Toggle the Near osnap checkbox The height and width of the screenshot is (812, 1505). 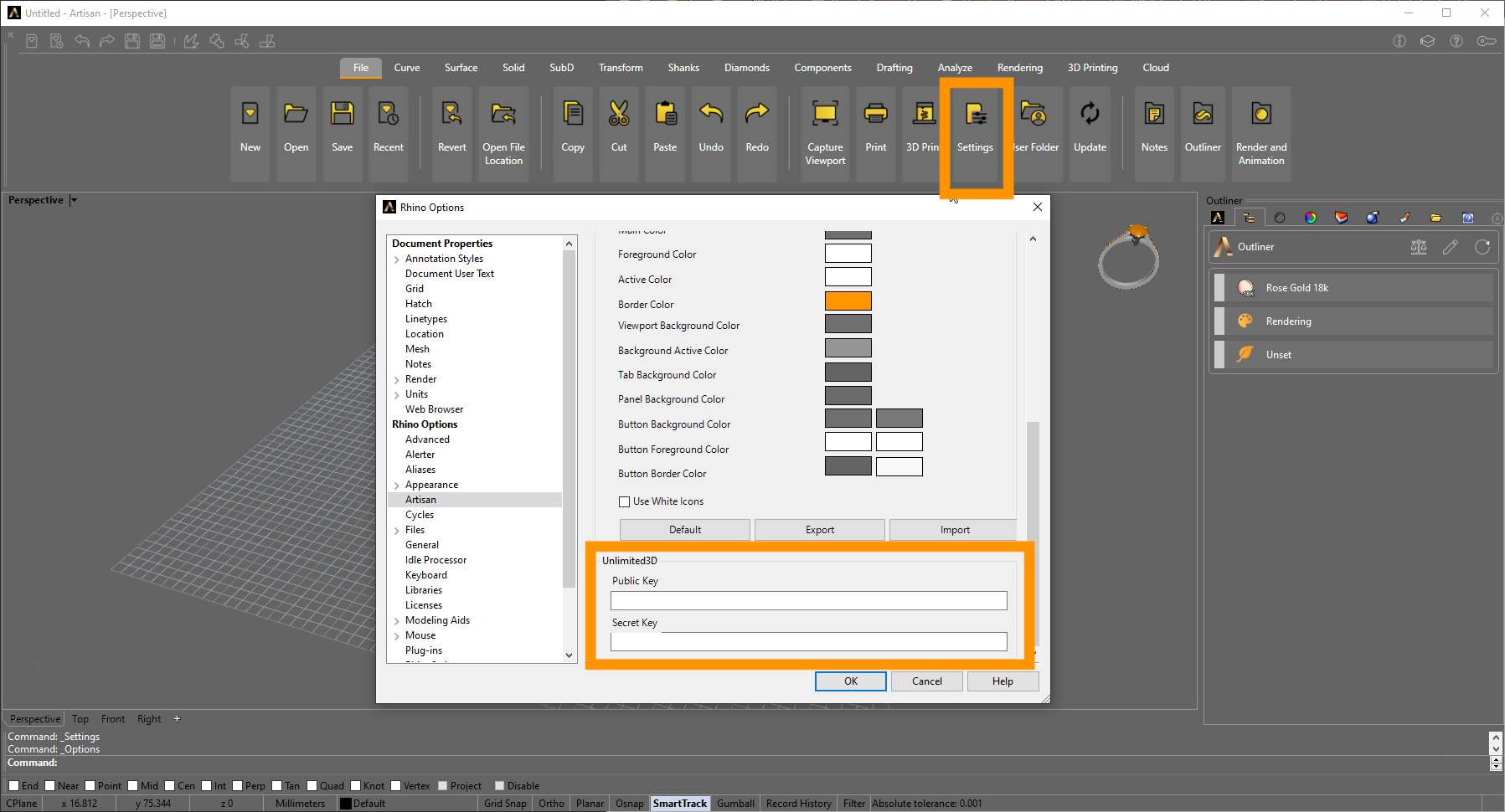50,786
